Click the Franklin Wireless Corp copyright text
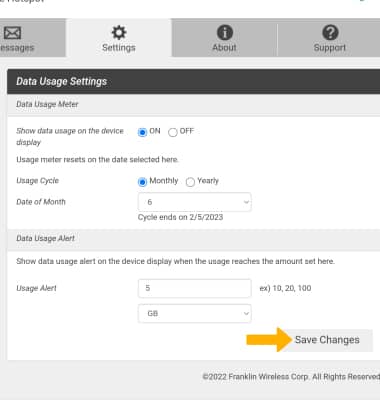 291,377
